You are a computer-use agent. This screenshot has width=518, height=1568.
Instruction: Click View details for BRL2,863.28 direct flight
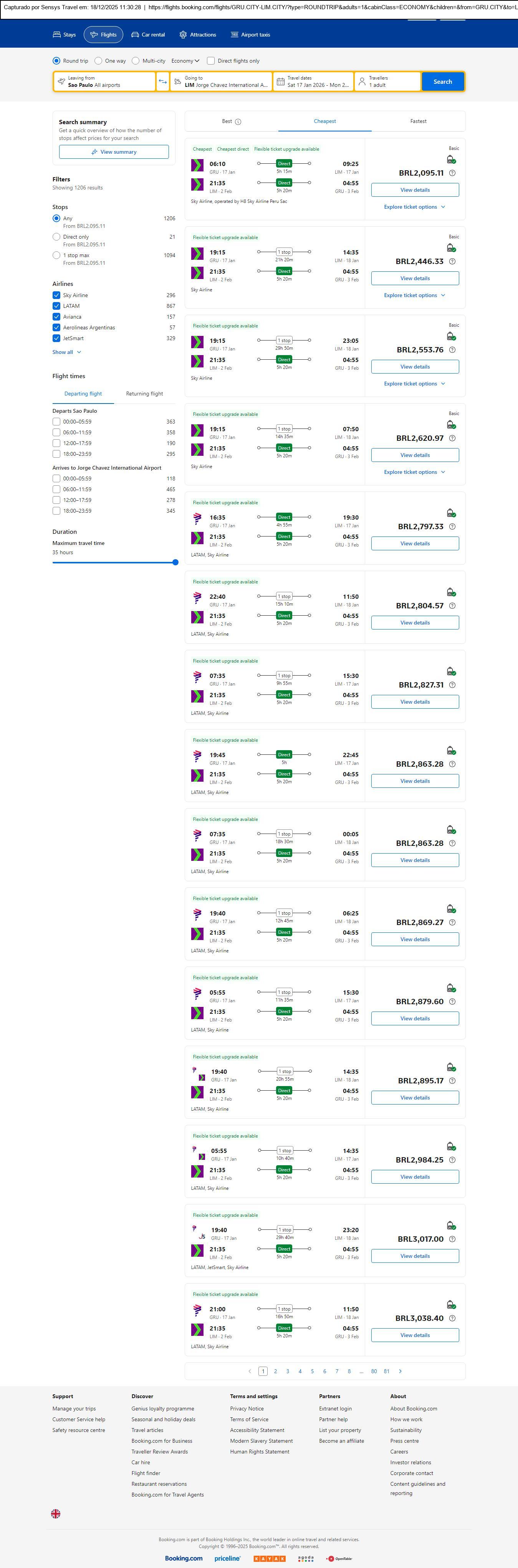415,781
